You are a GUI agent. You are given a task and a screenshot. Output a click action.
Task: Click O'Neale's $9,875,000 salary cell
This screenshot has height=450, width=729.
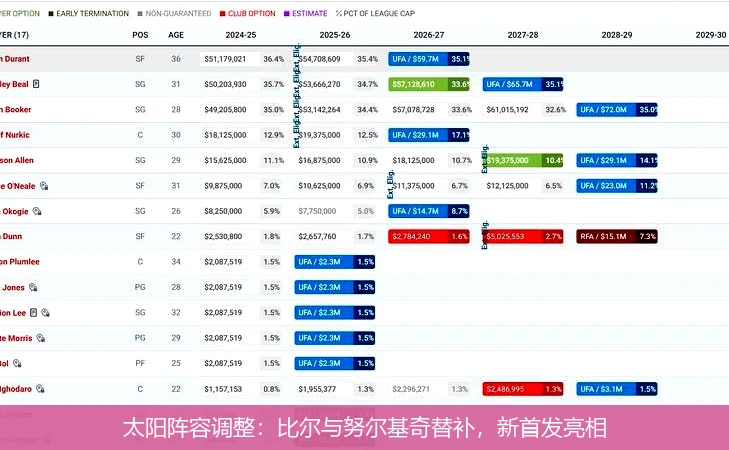223,186
